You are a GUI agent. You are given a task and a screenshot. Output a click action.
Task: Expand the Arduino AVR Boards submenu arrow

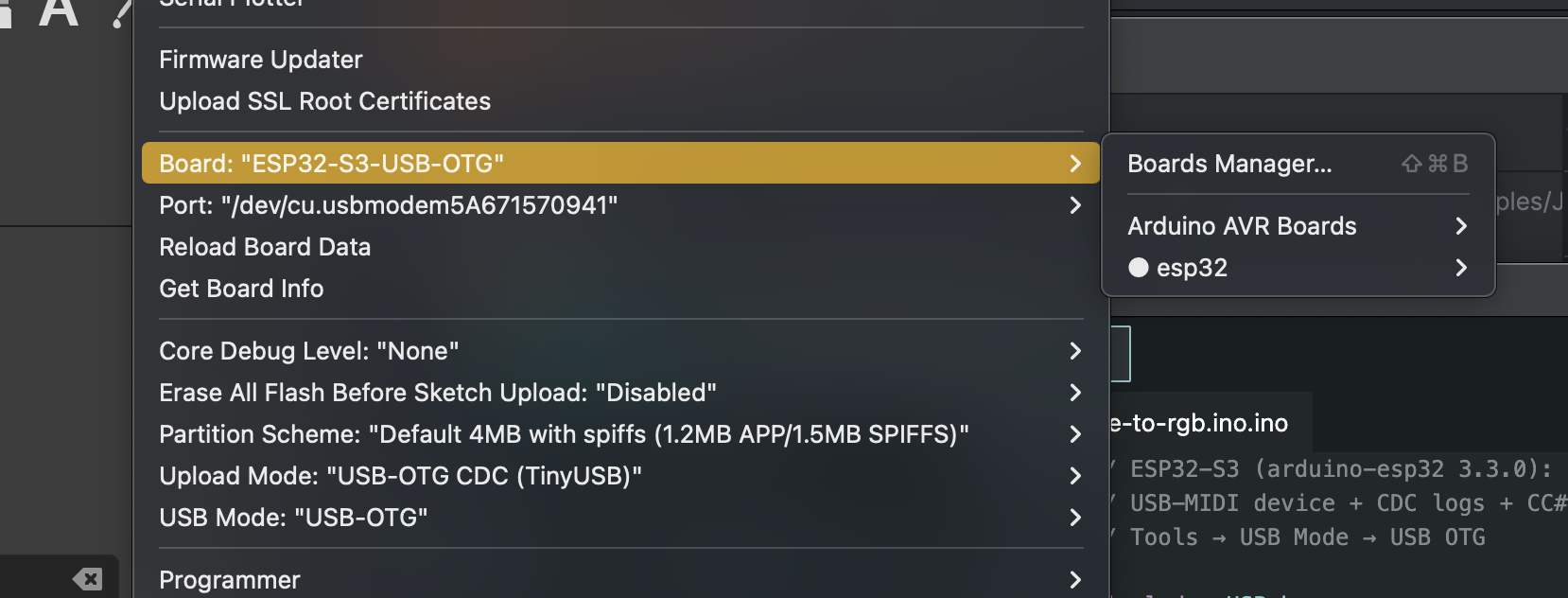point(1461,226)
